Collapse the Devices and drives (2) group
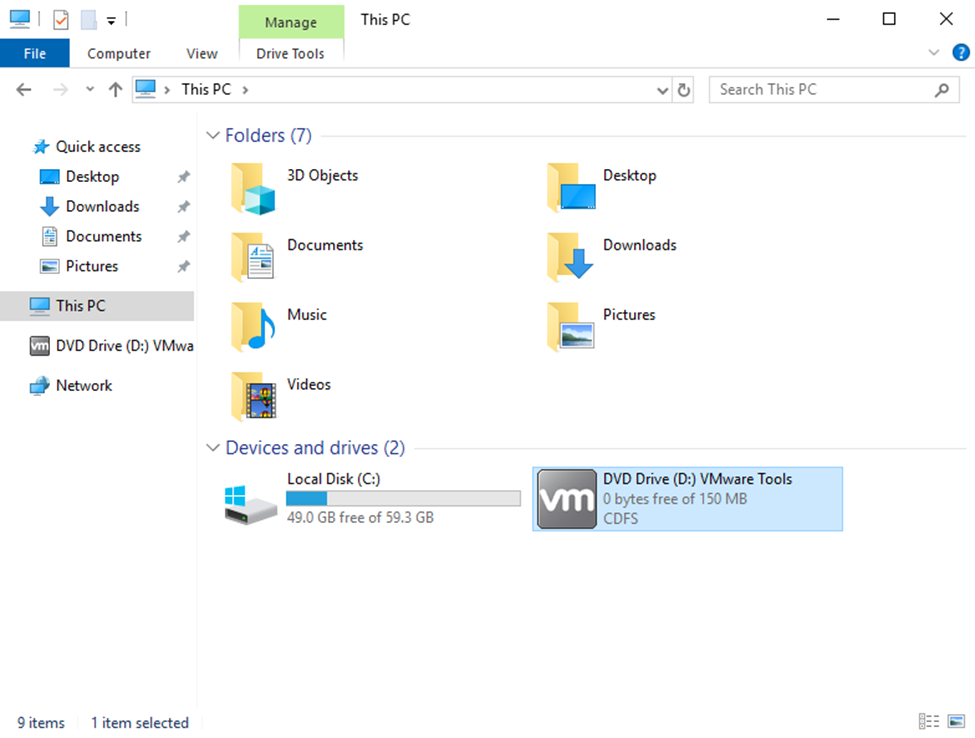 (213, 448)
